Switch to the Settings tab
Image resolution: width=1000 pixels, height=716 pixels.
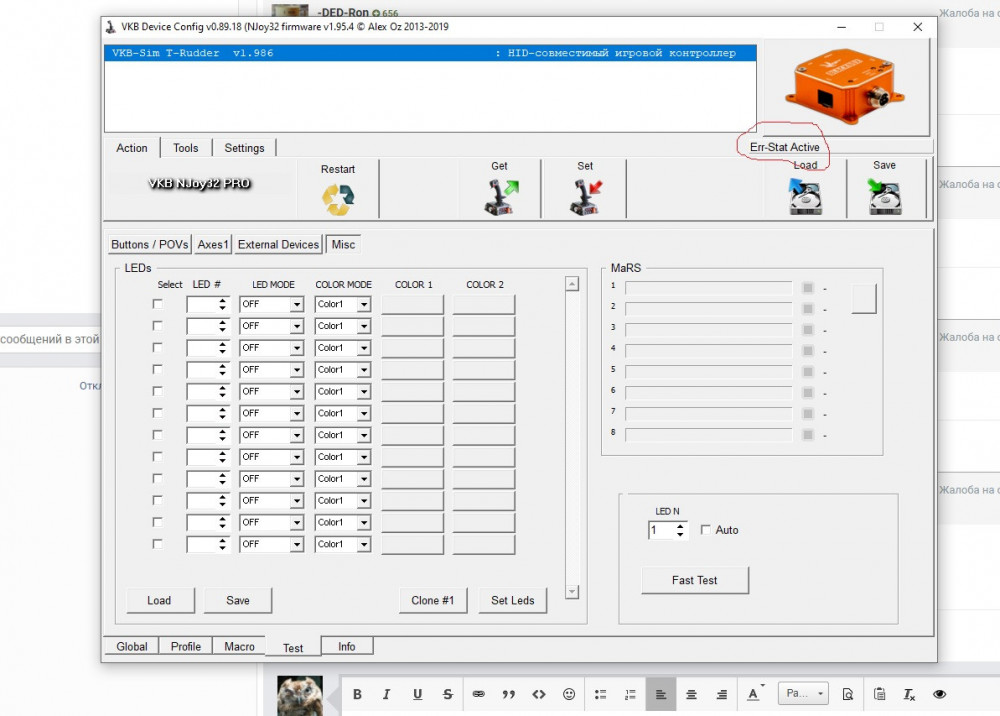pos(244,148)
